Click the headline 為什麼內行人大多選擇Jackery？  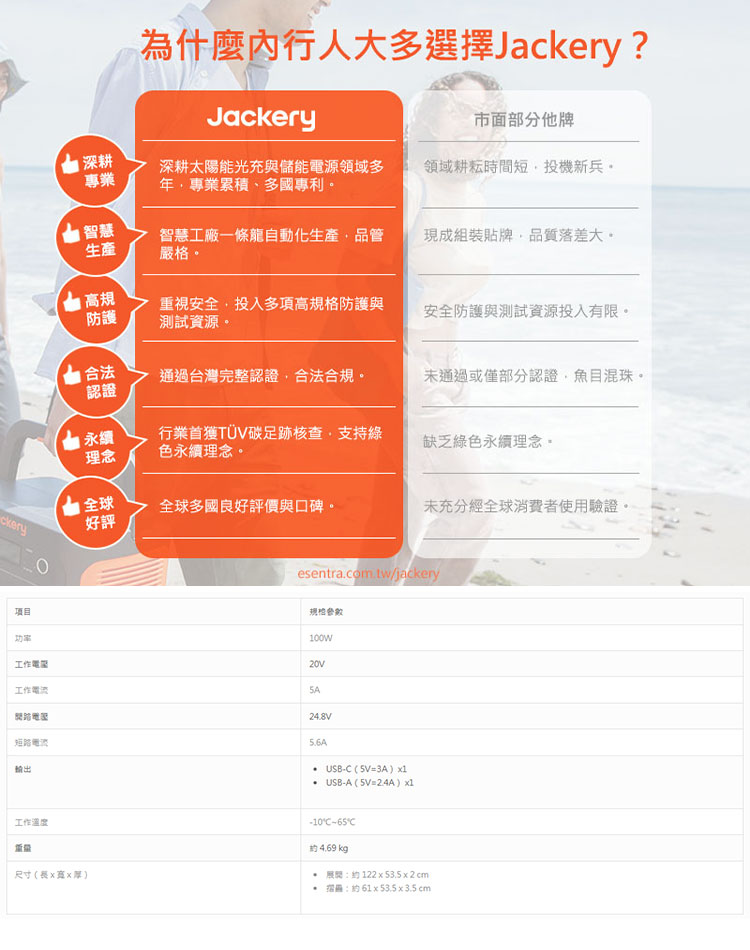point(394,46)
